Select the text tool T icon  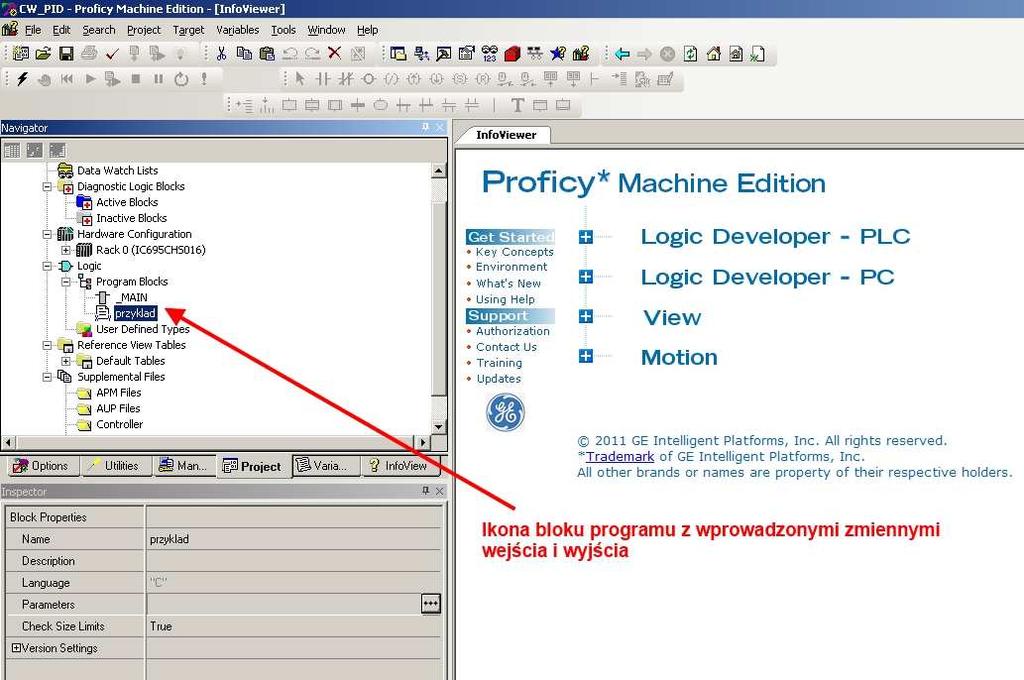click(517, 105)
